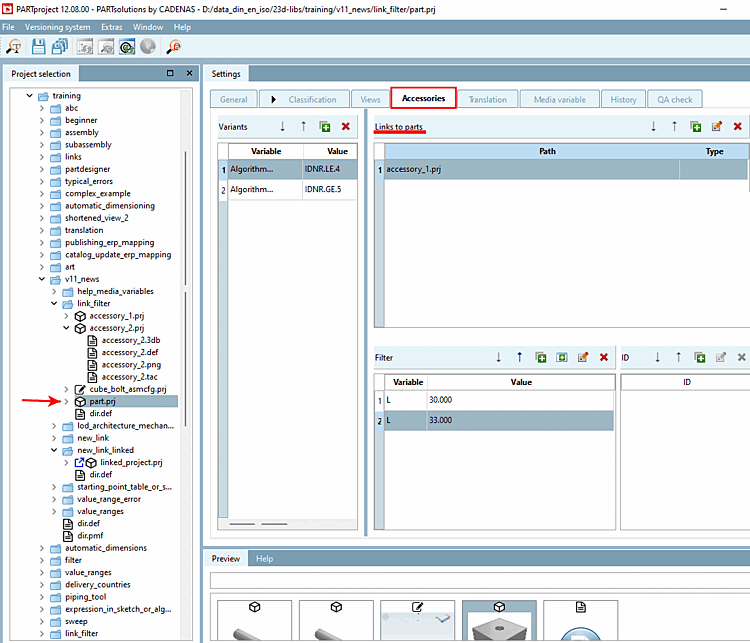Screen dimensions: 750x643
Task: Move Links to parts entry up
Action: pos(675,127)
